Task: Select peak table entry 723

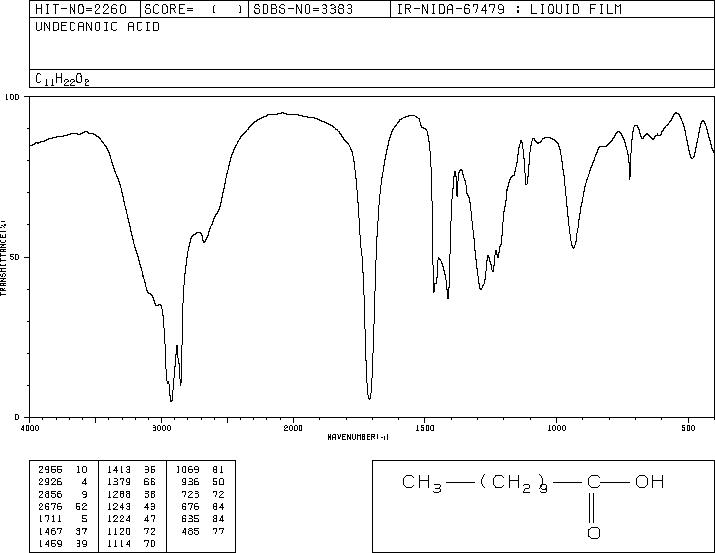Action: pyautogui.click(x=190, y=494)
